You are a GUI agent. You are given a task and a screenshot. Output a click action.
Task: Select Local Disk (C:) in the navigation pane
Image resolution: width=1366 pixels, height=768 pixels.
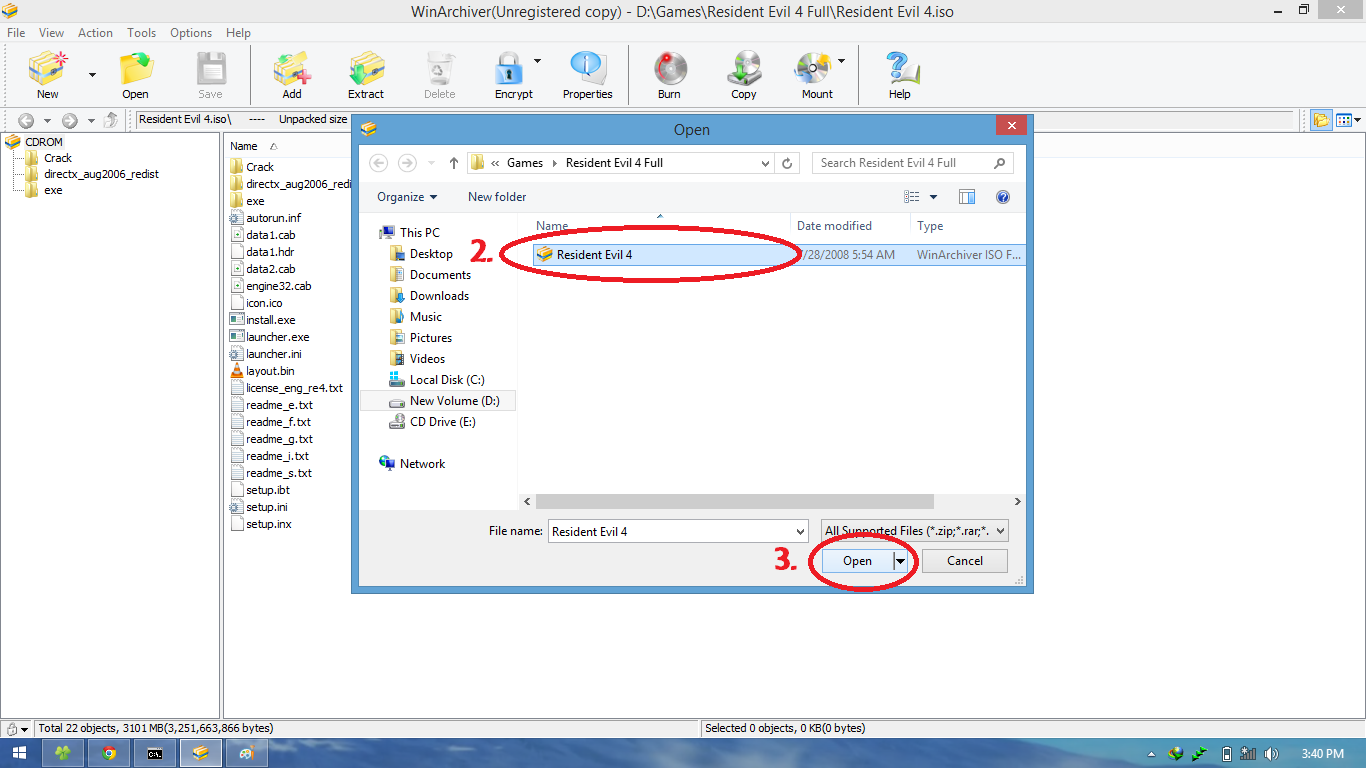tap(446, 380)
